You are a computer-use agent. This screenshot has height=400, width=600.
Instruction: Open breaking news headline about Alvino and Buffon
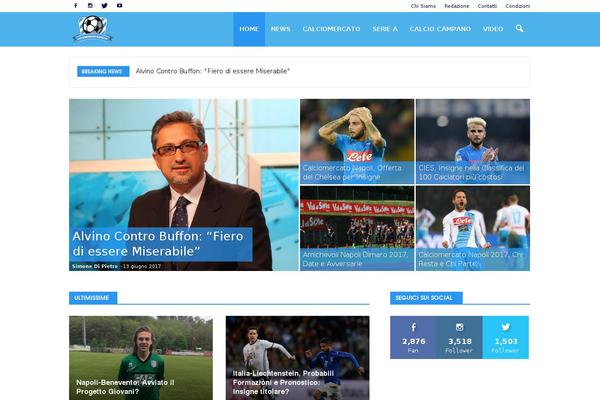click(213, 71)
